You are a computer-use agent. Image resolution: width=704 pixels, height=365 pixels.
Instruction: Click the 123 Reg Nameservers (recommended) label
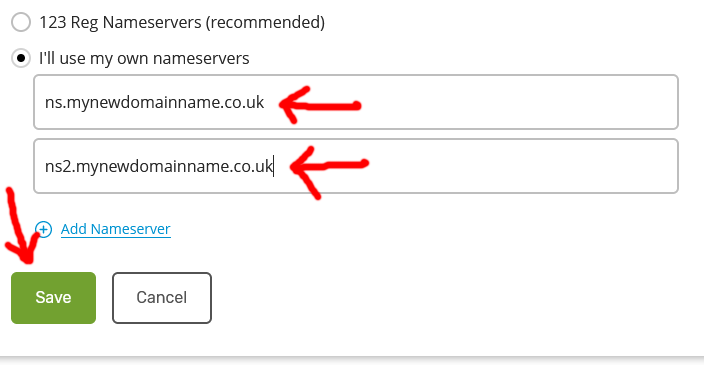182,22
